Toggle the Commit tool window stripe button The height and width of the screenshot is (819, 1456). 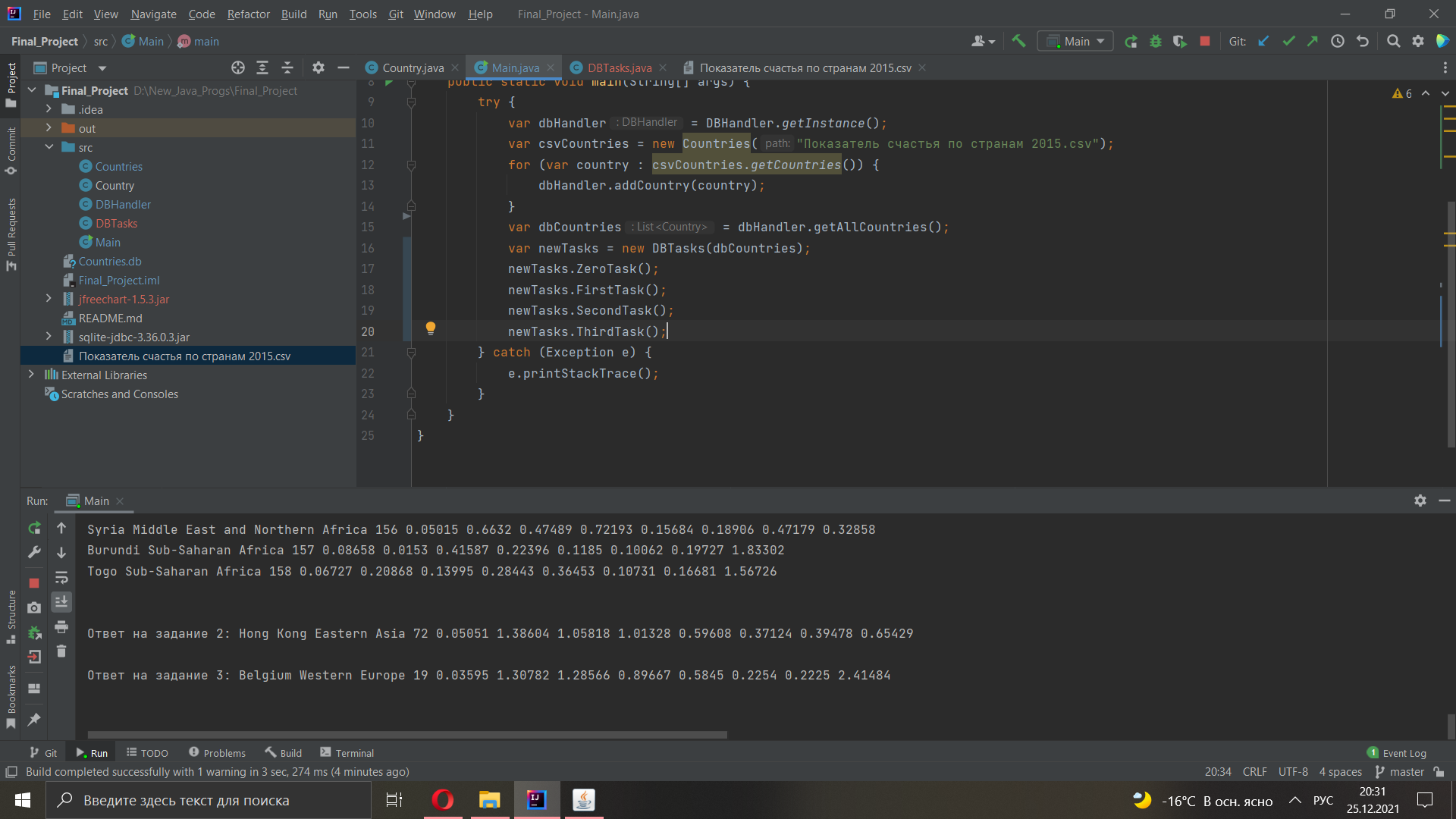click(x=11, y=151)
